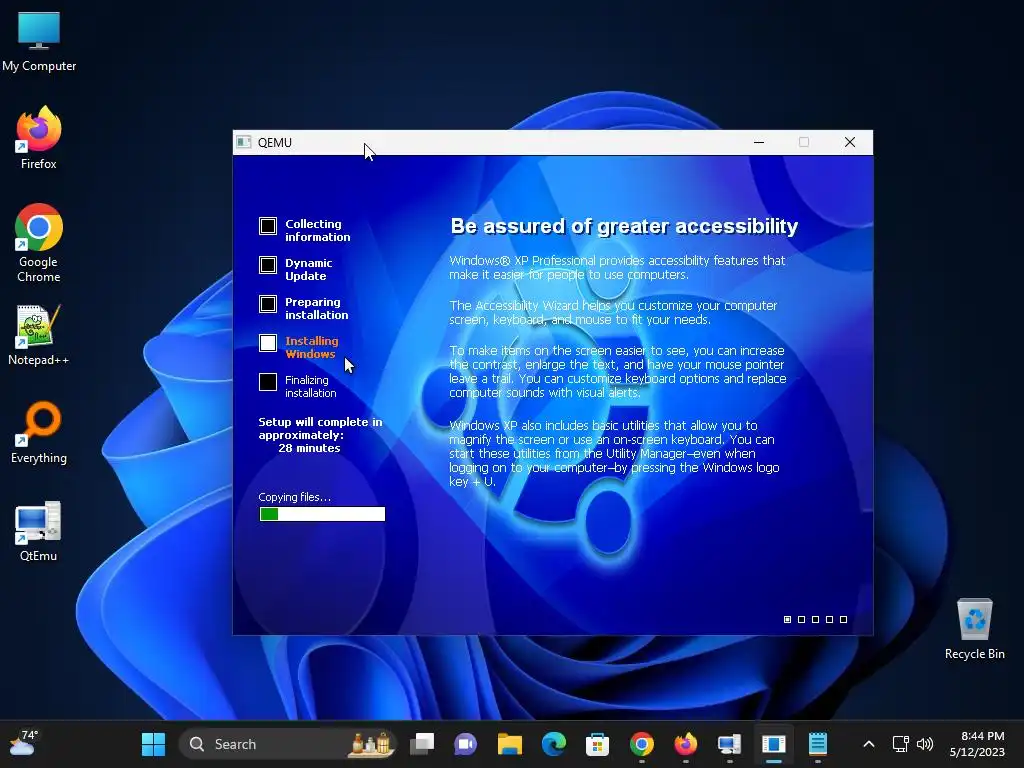Click the 'Copying files...' status text
This screenshot has width=1024, height=768.
click(x=295, y=497)
